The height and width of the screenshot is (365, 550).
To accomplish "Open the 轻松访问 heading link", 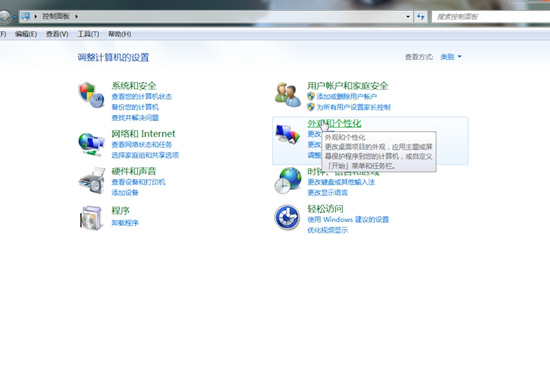I will 325,209.
